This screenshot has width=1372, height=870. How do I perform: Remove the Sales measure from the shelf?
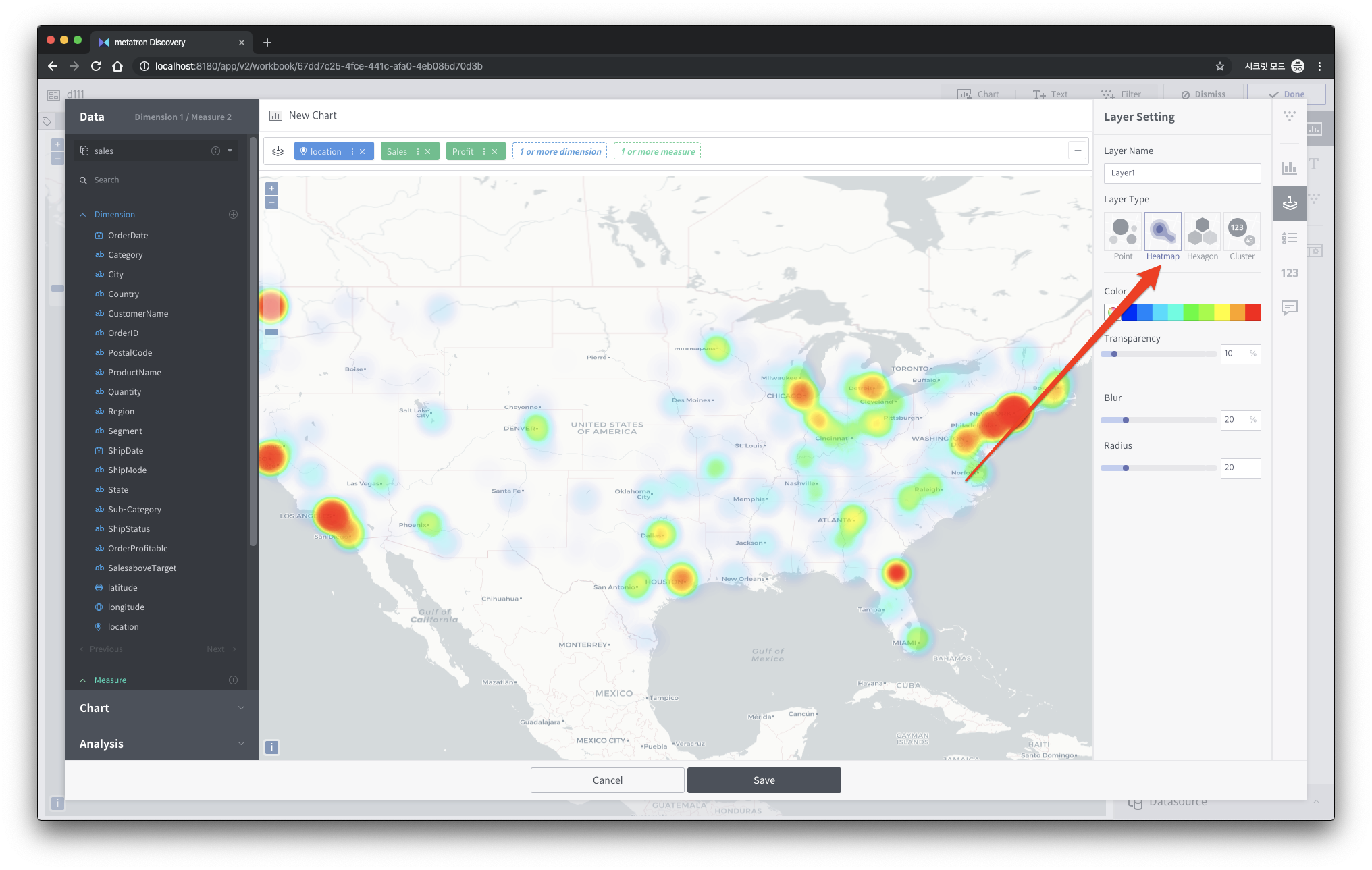click(428, 151)
